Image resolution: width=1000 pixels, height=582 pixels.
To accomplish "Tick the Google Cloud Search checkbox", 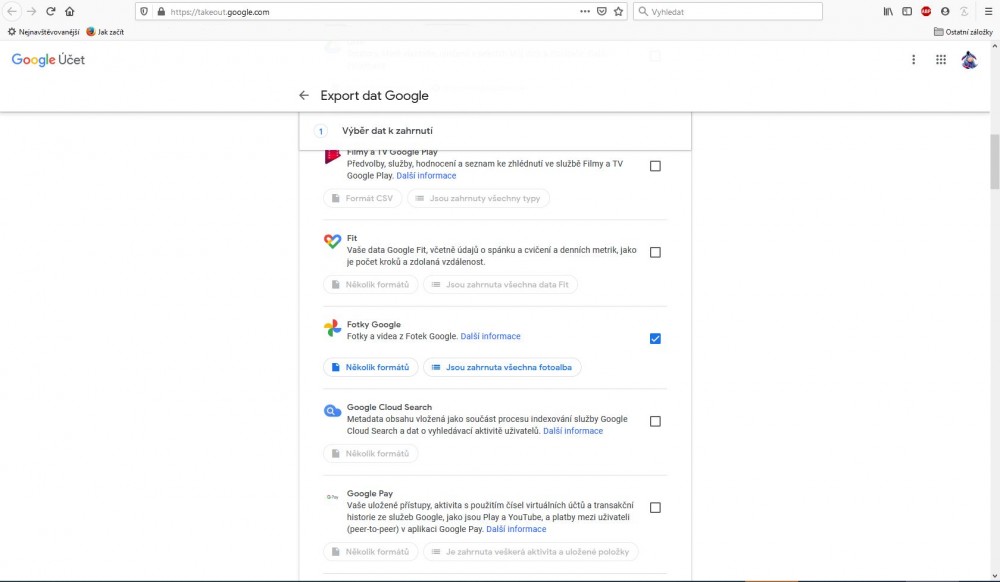I will (x=655, y=422).
